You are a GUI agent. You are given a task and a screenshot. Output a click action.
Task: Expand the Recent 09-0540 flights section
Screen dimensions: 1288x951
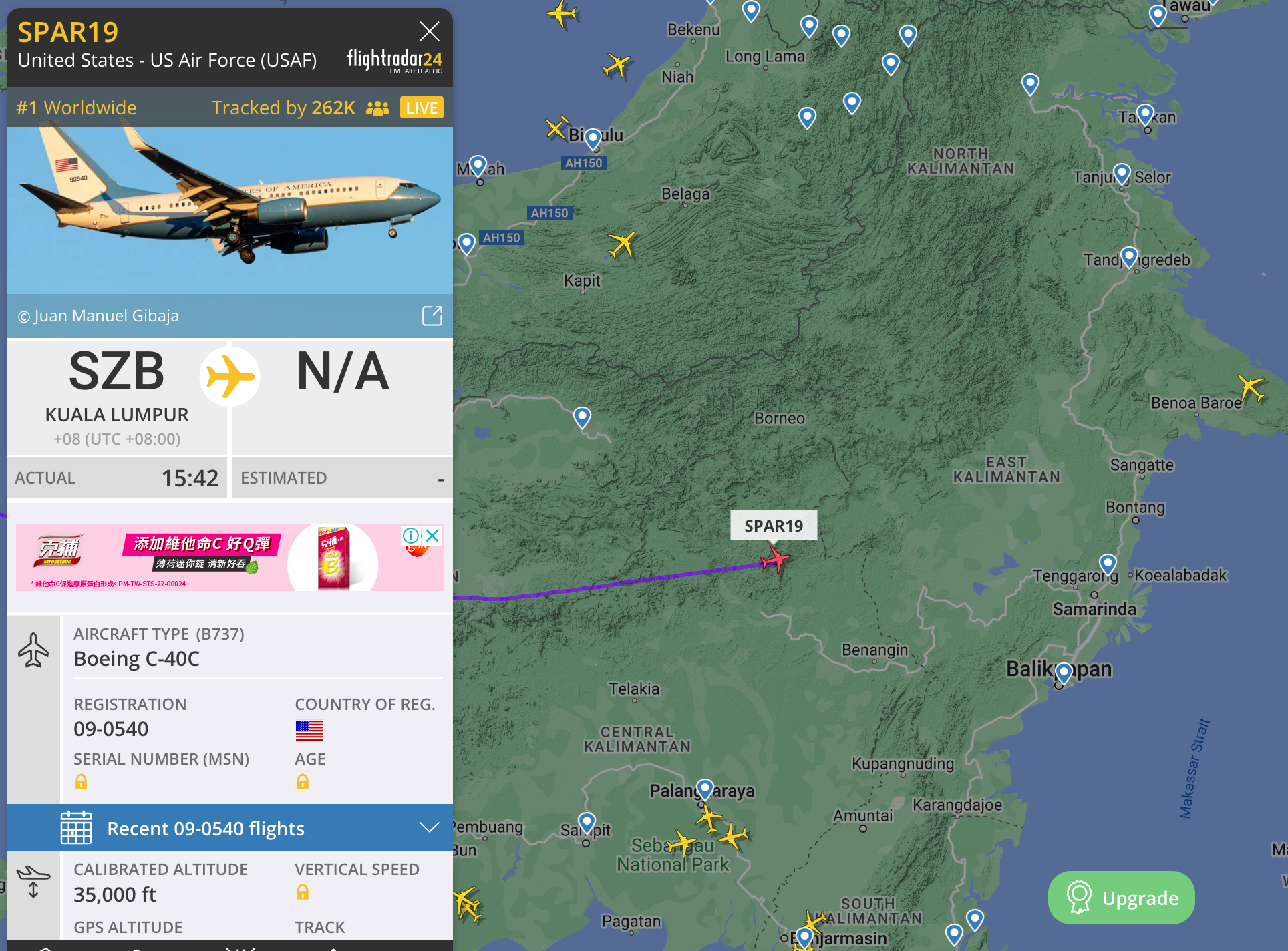coord(230,828)
